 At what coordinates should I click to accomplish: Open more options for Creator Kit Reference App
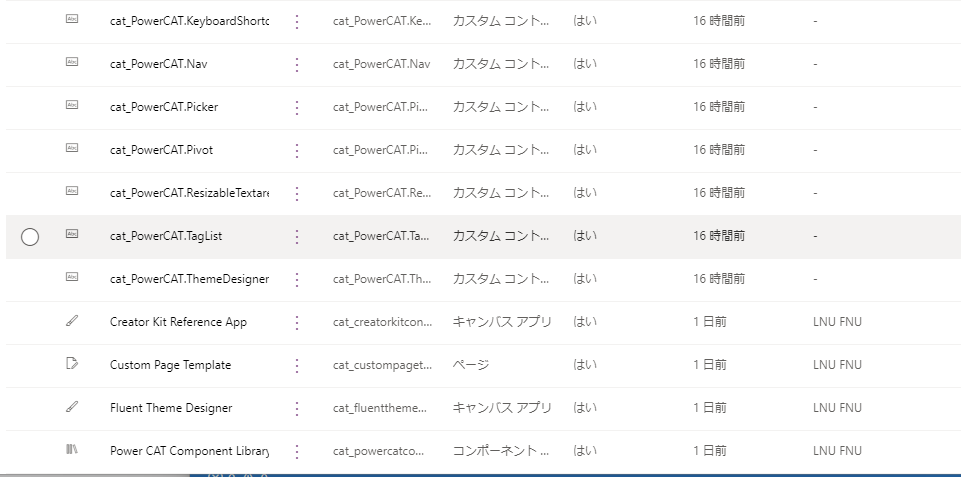tap(297, 322)
